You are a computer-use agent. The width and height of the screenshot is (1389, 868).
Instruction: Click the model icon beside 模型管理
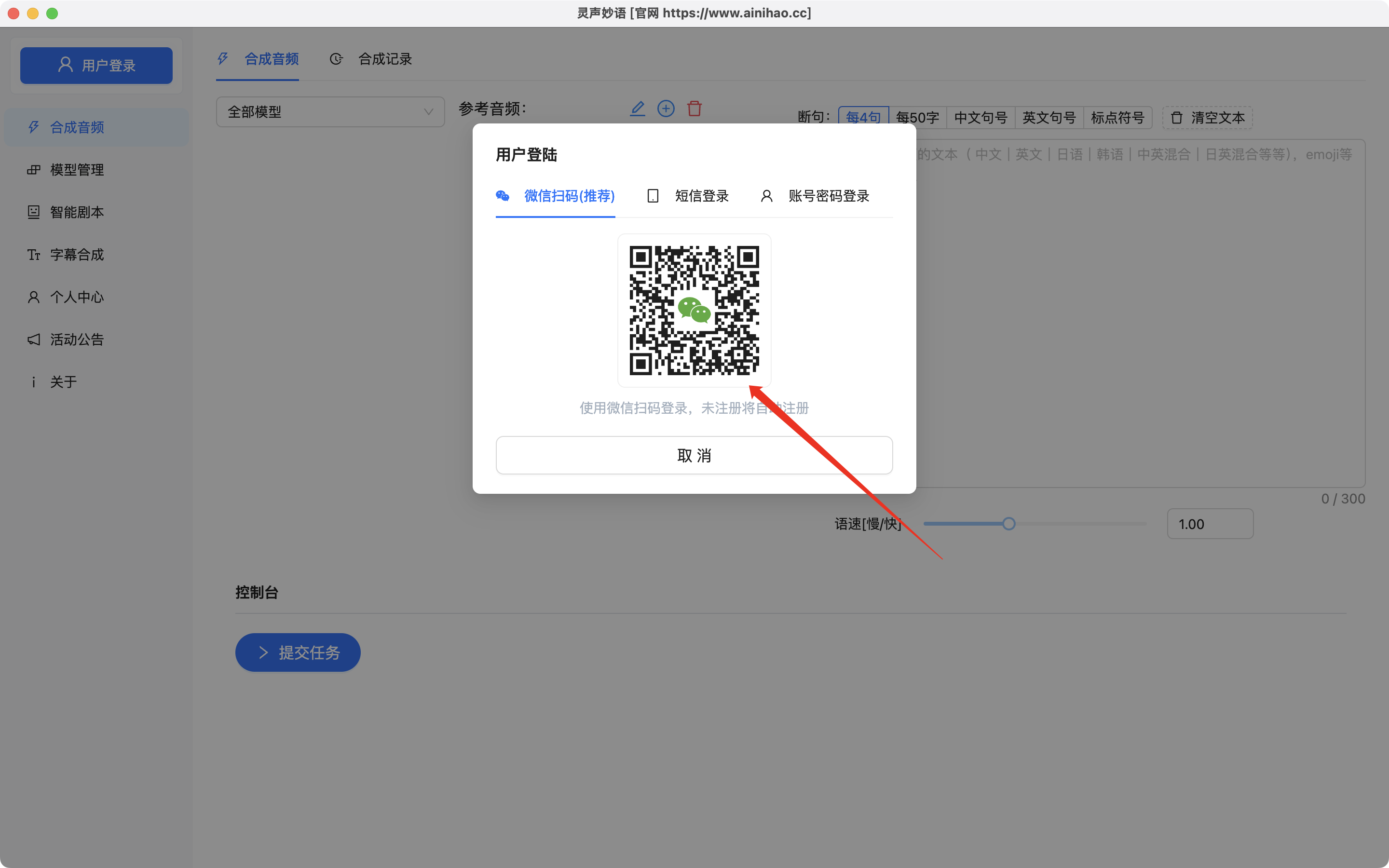[x=34, y=170]
